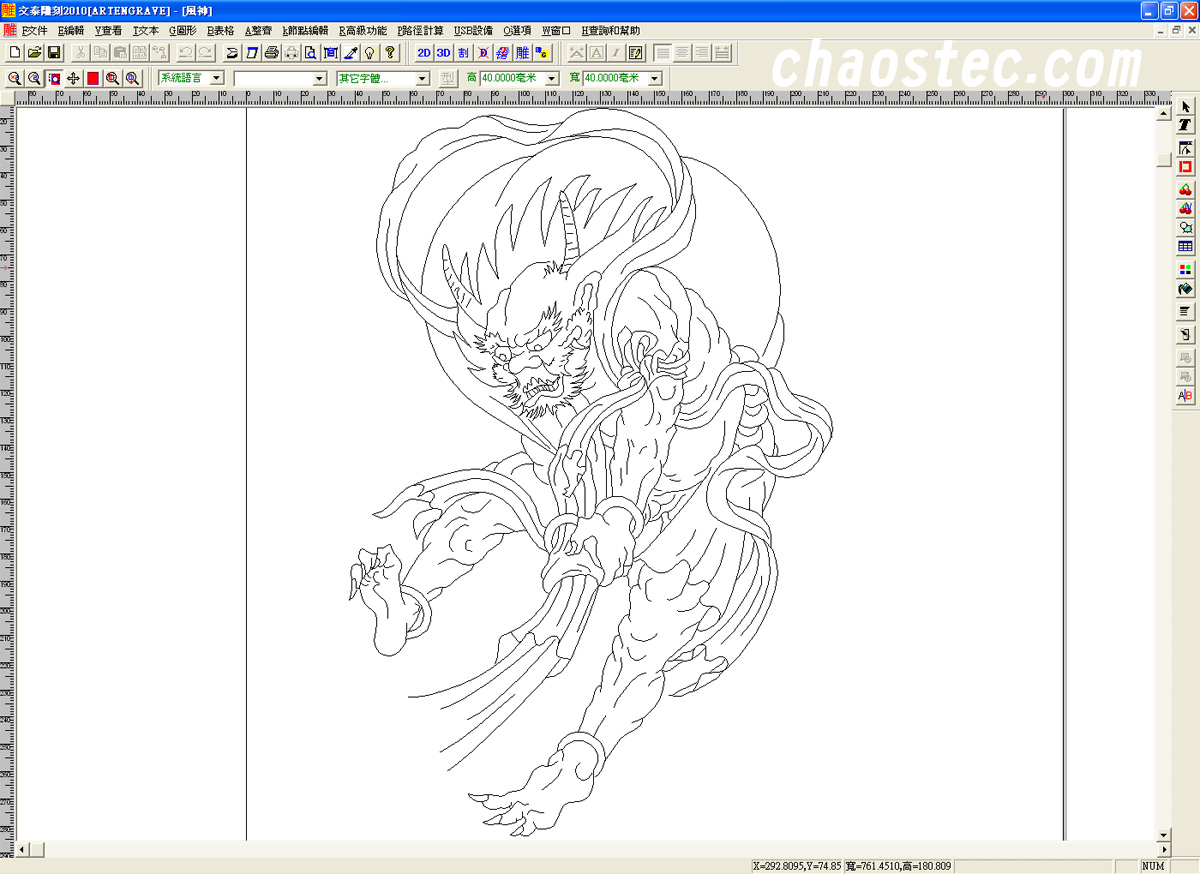1200x874 pixels.
Task: Click the 型 font type button
Action: coord(447,78)
